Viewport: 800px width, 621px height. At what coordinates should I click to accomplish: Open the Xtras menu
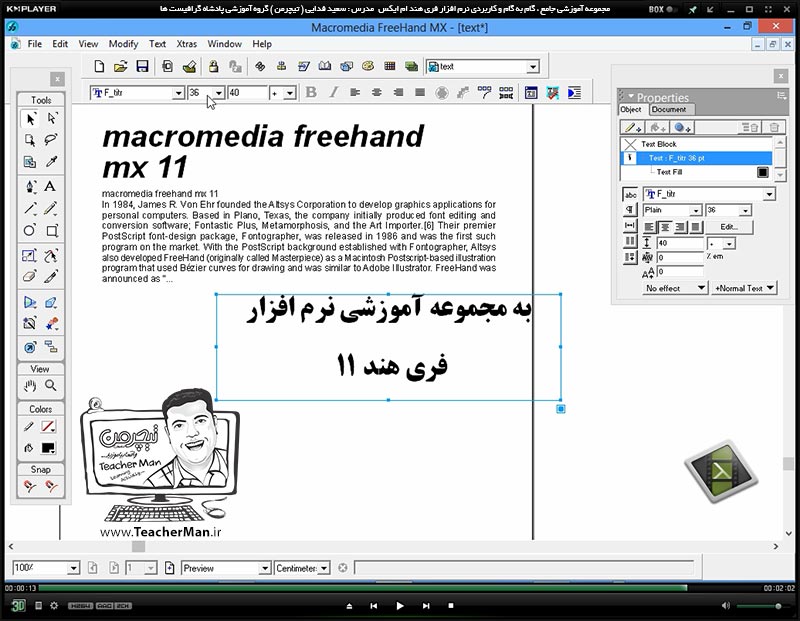click(x=186, y=44)
